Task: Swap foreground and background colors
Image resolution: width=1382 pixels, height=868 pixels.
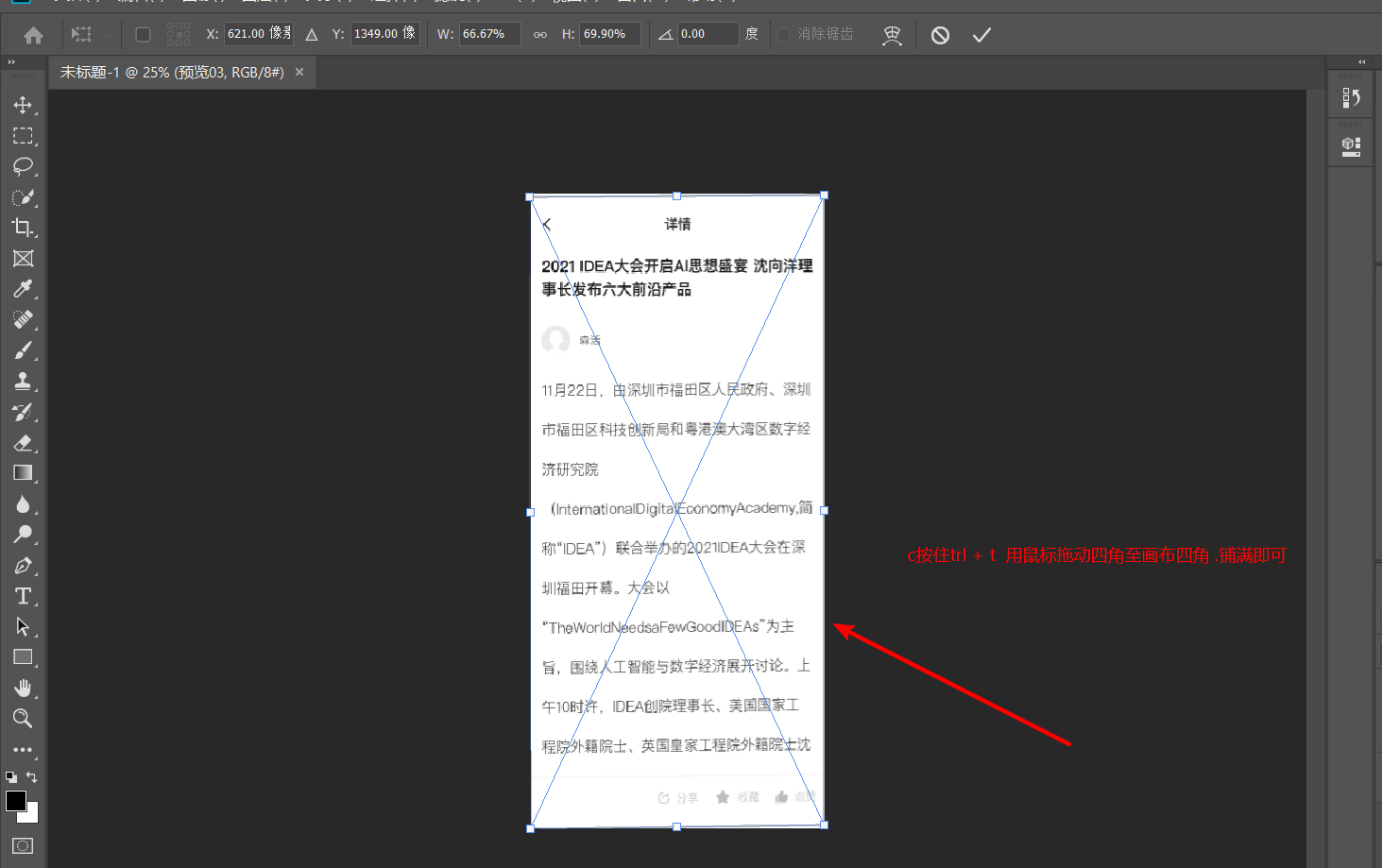Action: coord(32,777)
